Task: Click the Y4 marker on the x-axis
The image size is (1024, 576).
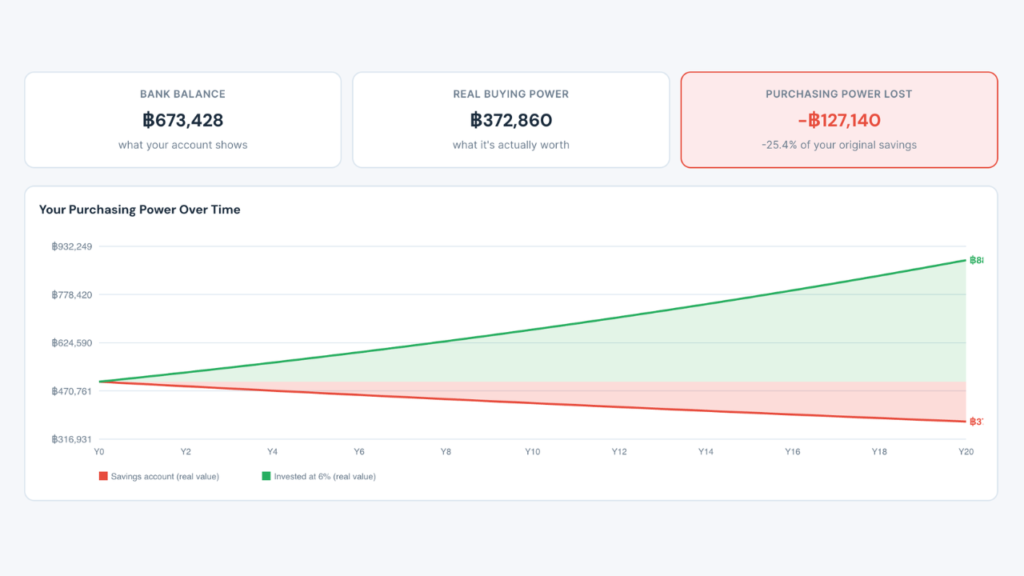Action: (x=272, y=452)
